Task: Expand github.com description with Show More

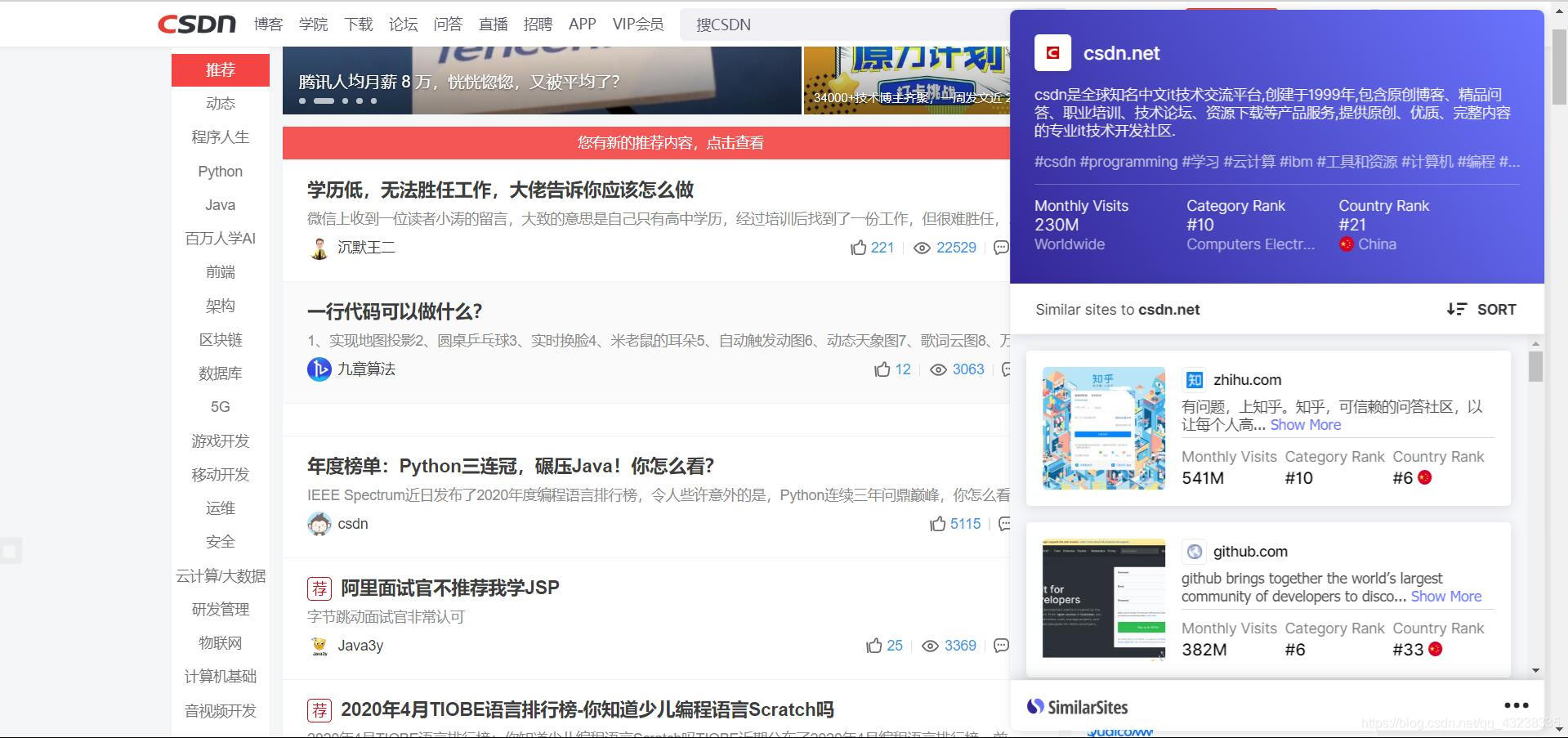Action: (x=1445, y=597)
